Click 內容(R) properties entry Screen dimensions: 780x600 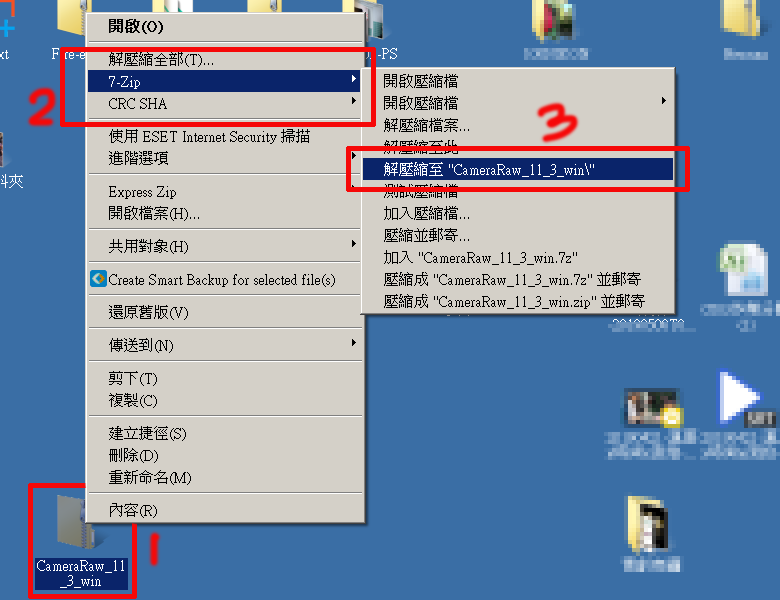[x=224, y=510]
